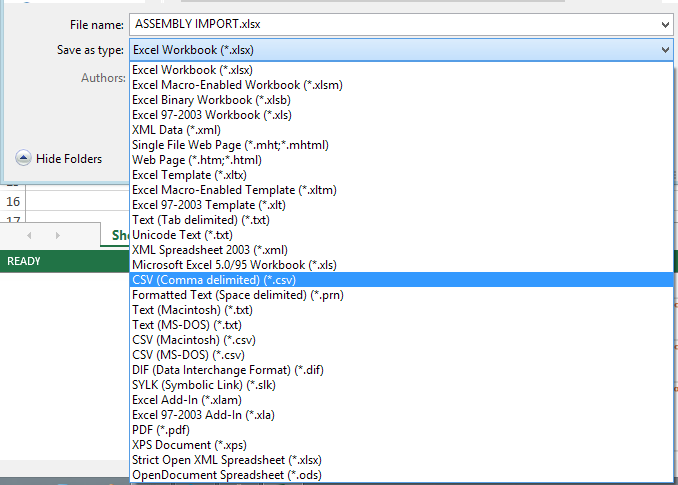Select XML Data (*.xml) format
Screen dimensions: 678x485
tap(176, 130)
